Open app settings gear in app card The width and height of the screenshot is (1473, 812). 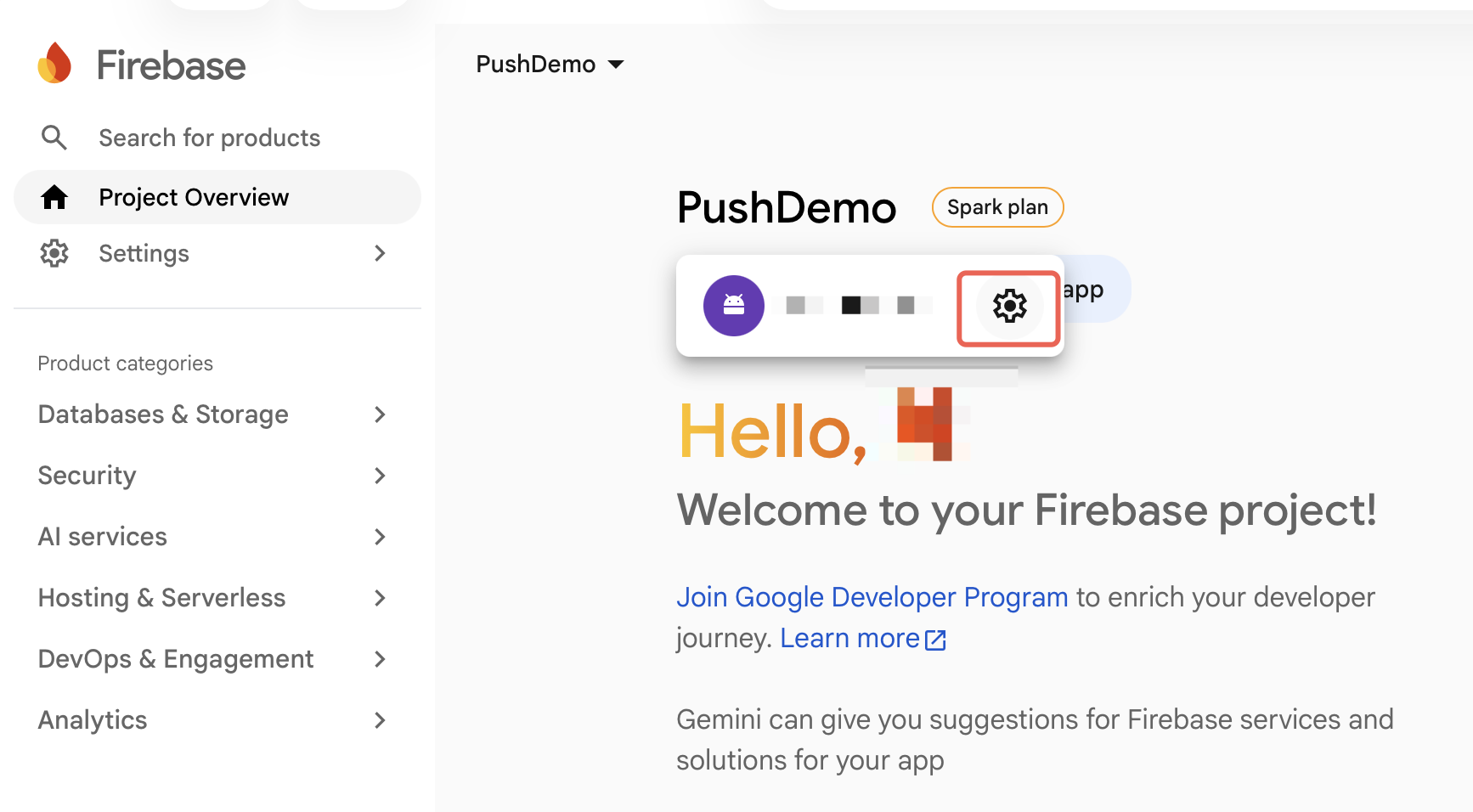(1009, 306)
